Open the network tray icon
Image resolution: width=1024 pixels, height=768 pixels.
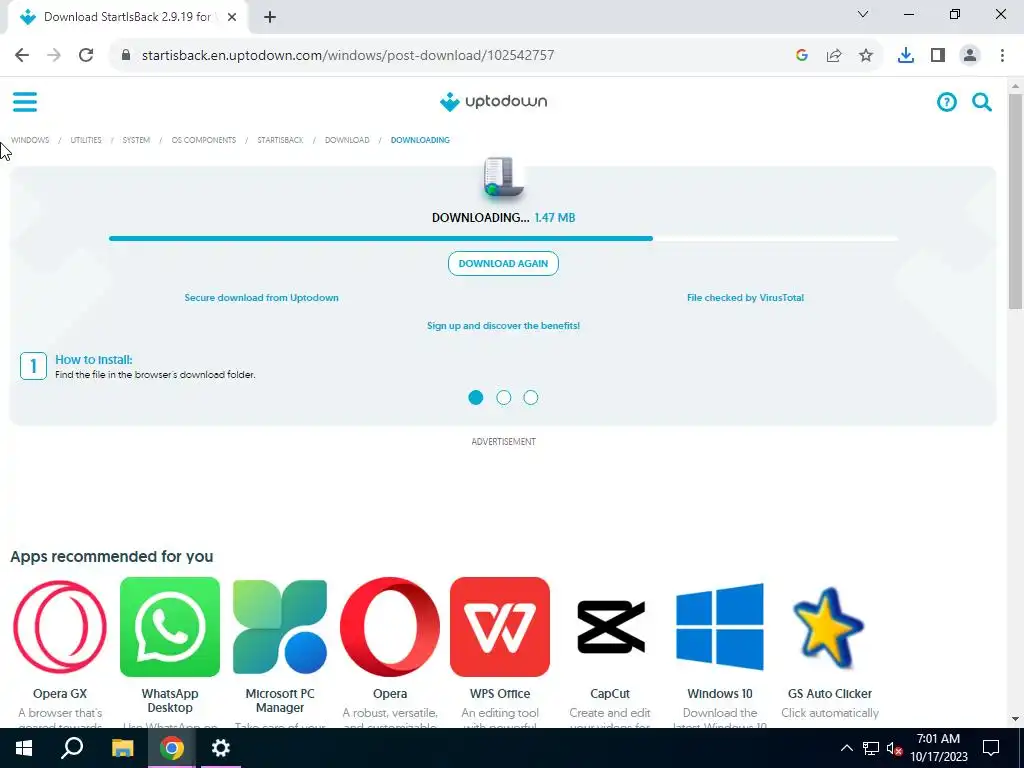coord(871,748)
